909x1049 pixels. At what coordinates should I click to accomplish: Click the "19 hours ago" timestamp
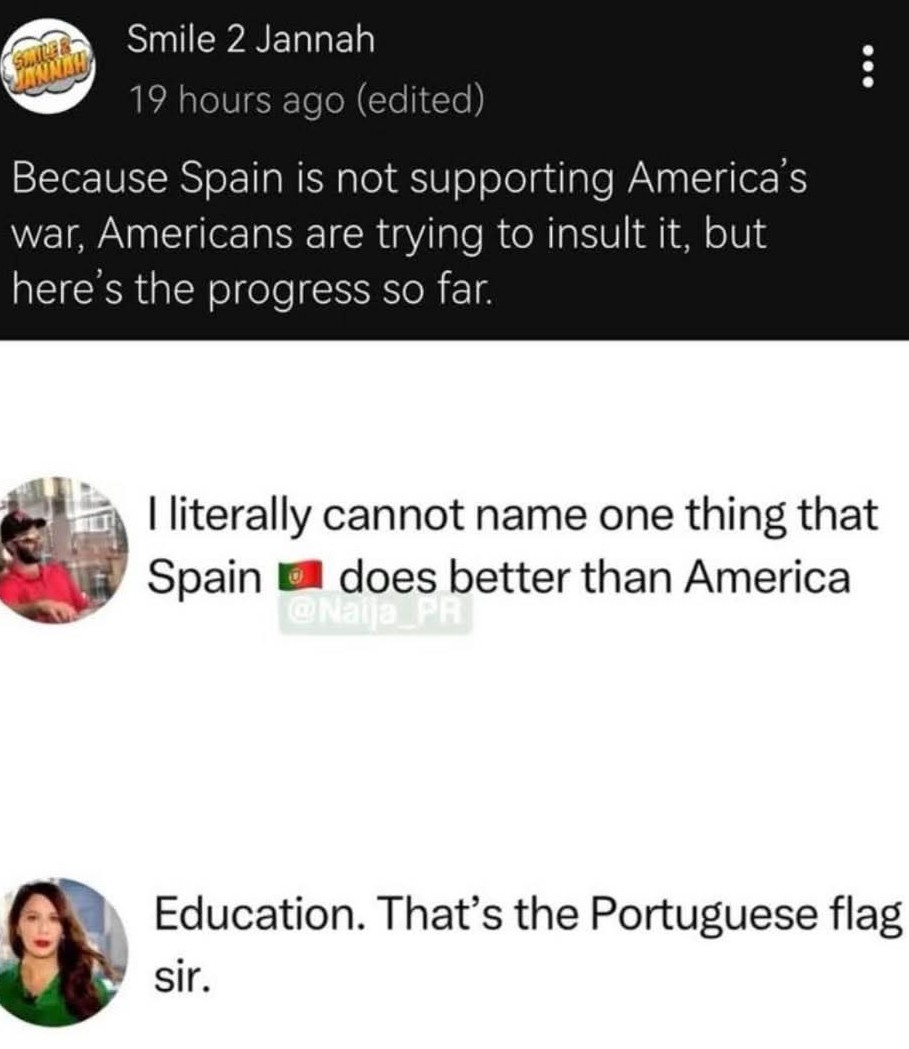[x=237, y=100]
